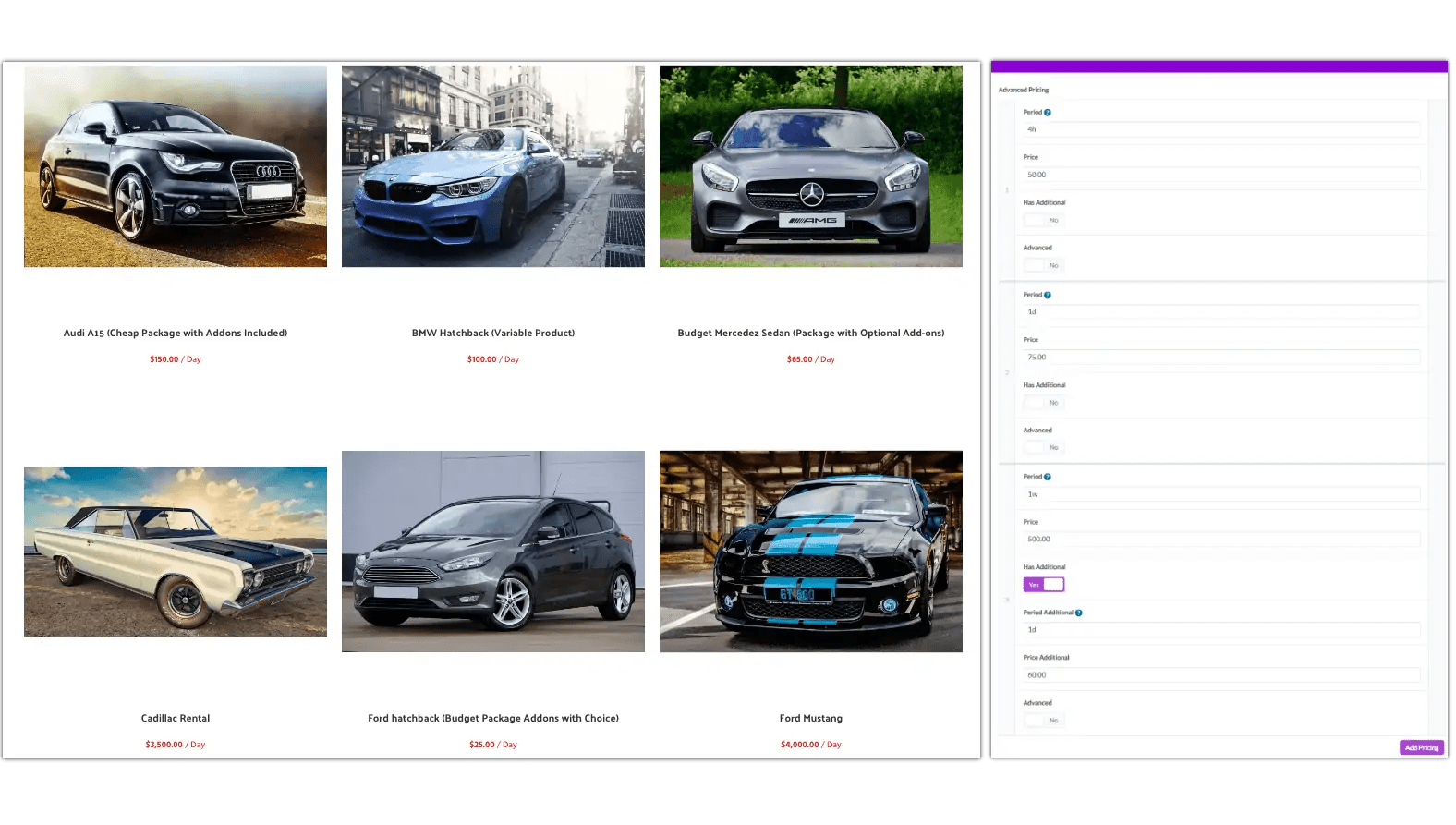
Task: Click the Period help icon for the 1w row
Action: 1047,477
